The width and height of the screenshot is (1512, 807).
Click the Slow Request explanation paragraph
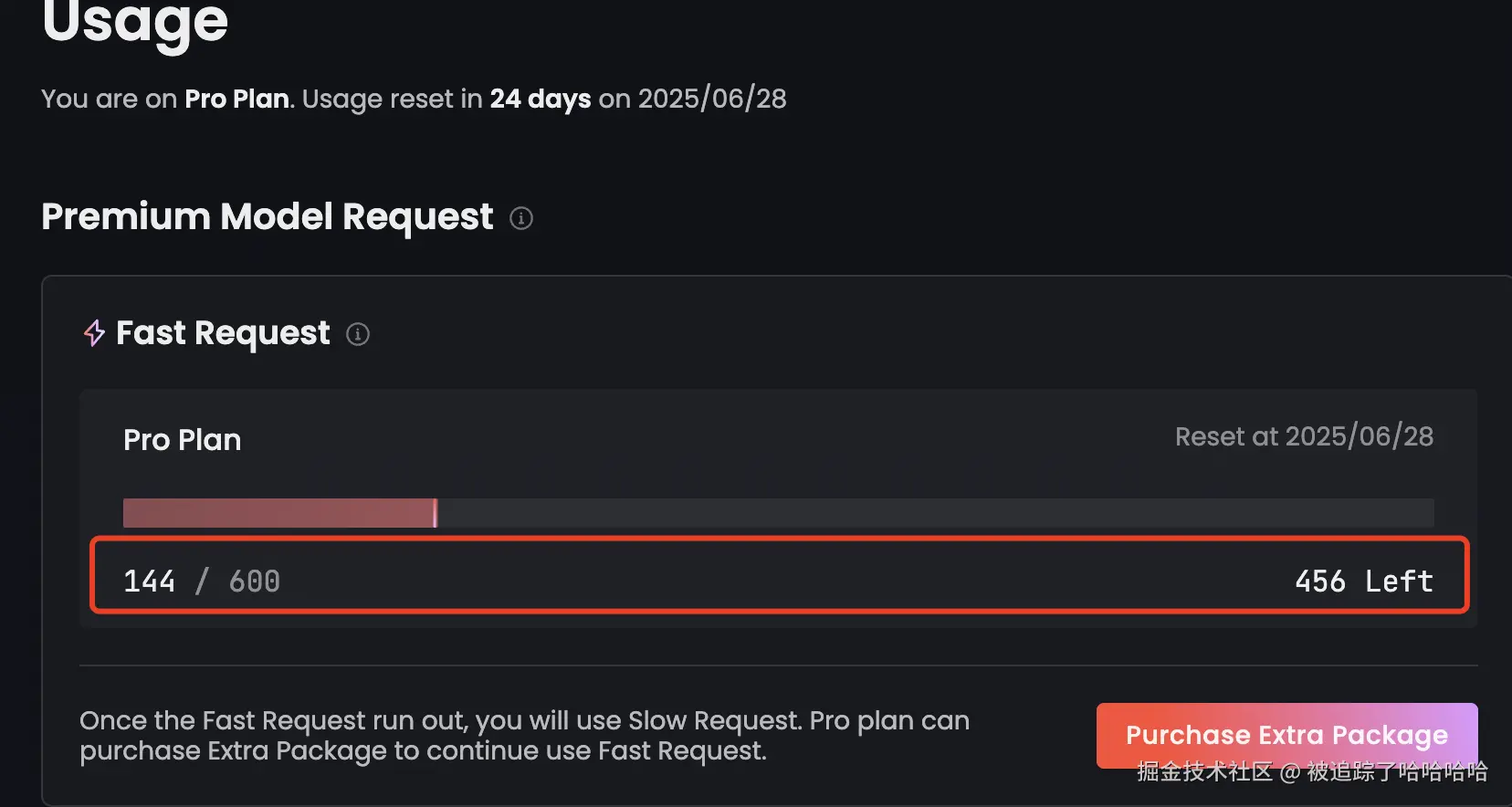click(x=524, y=736)
